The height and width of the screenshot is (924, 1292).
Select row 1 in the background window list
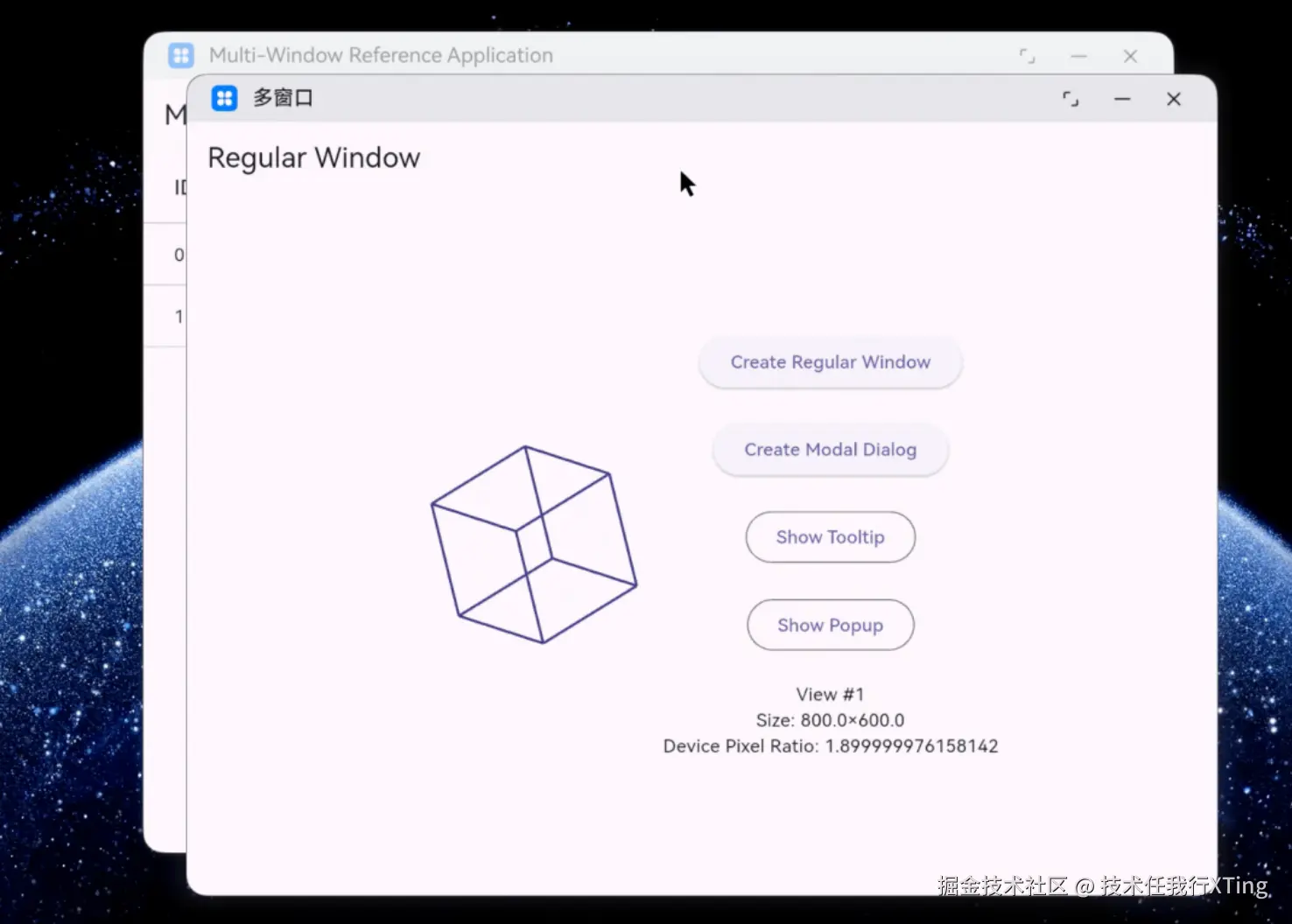point(166,316)
